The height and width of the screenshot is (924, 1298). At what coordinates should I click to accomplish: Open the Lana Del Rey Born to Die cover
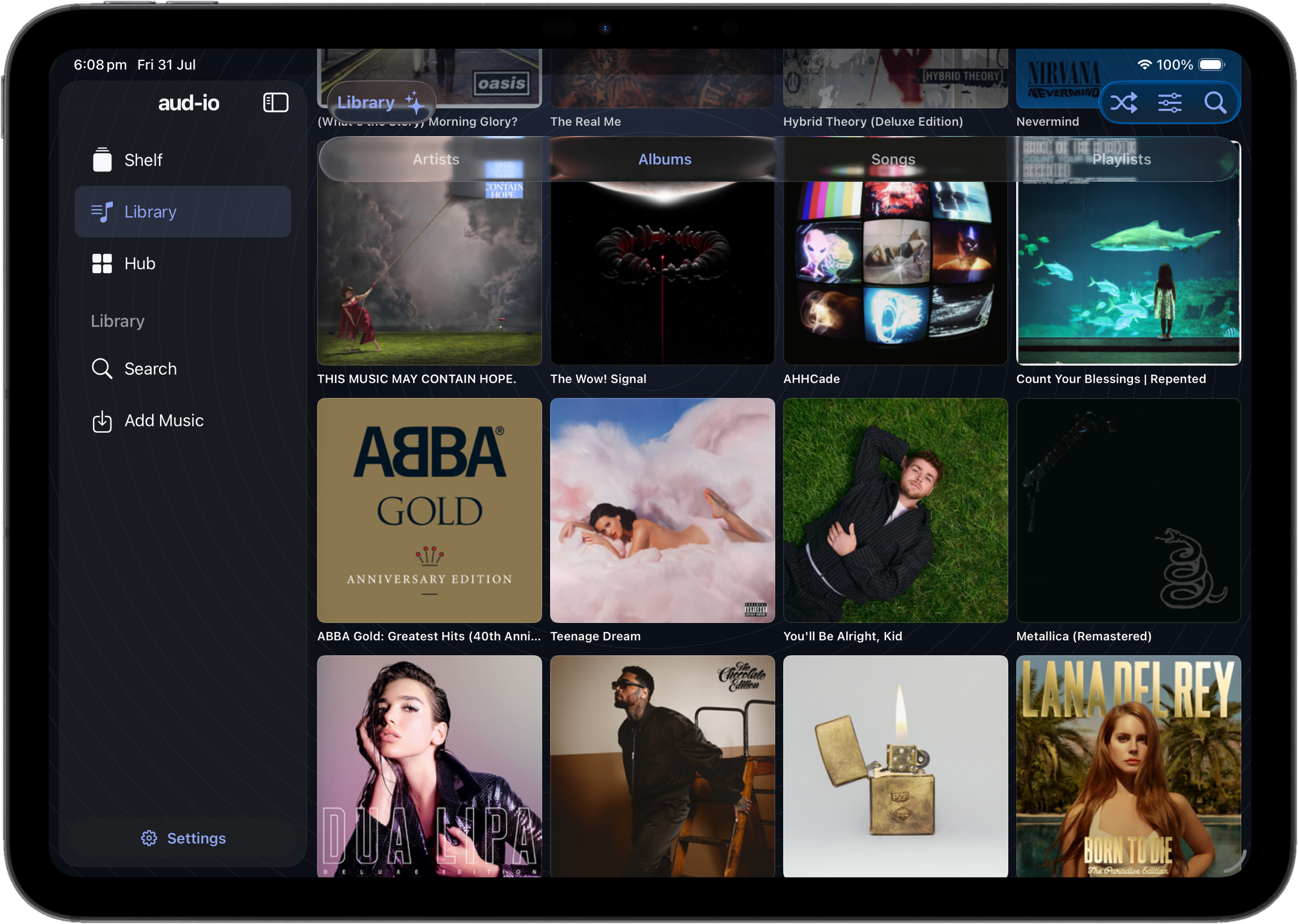(x=1128, y=766)
